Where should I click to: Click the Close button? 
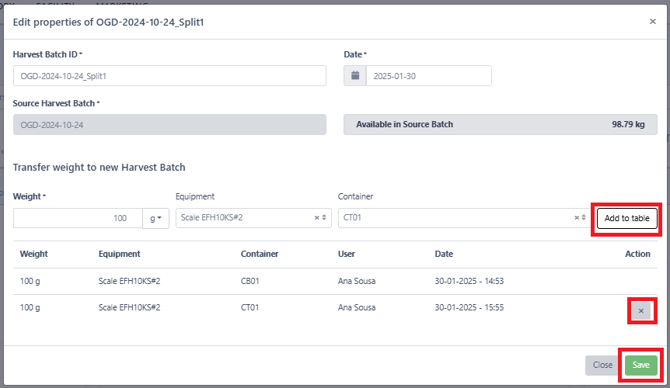pyautogui.click(x=602, y=365)
